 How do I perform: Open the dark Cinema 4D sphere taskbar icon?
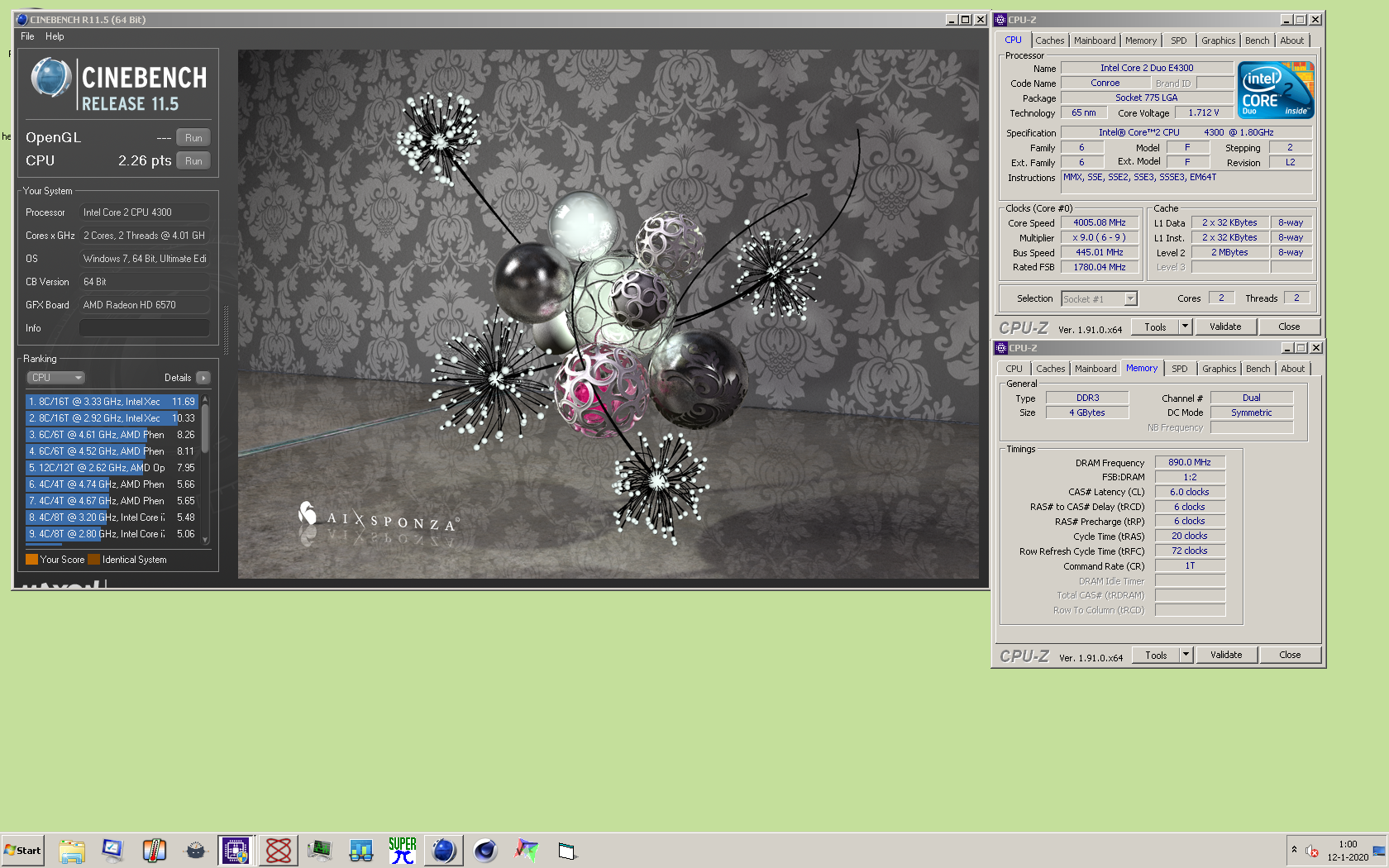click(485, 850)
